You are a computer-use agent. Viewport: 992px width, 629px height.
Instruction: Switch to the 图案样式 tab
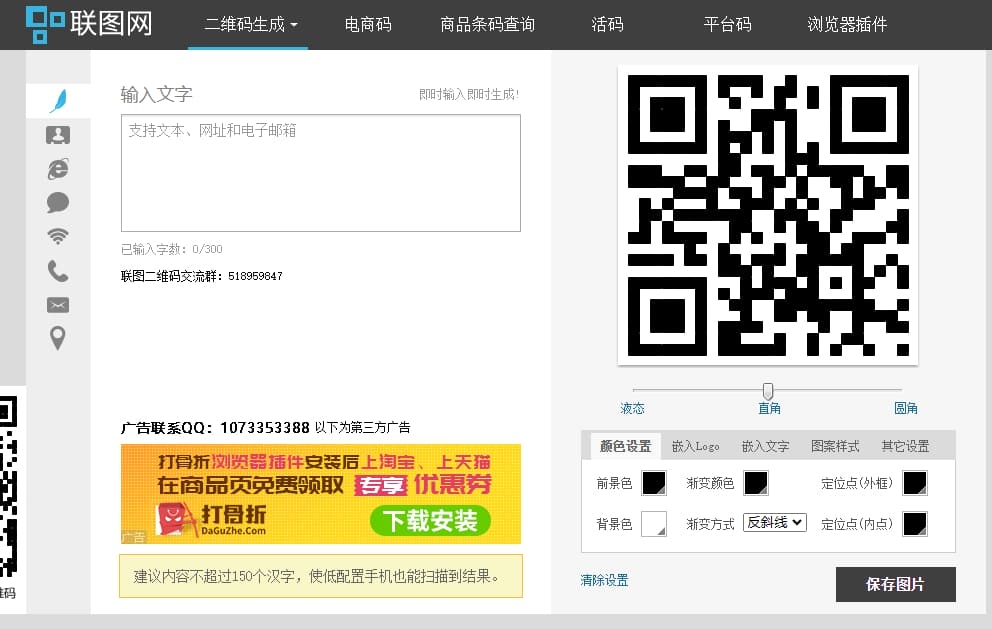[x=835, y=446]
